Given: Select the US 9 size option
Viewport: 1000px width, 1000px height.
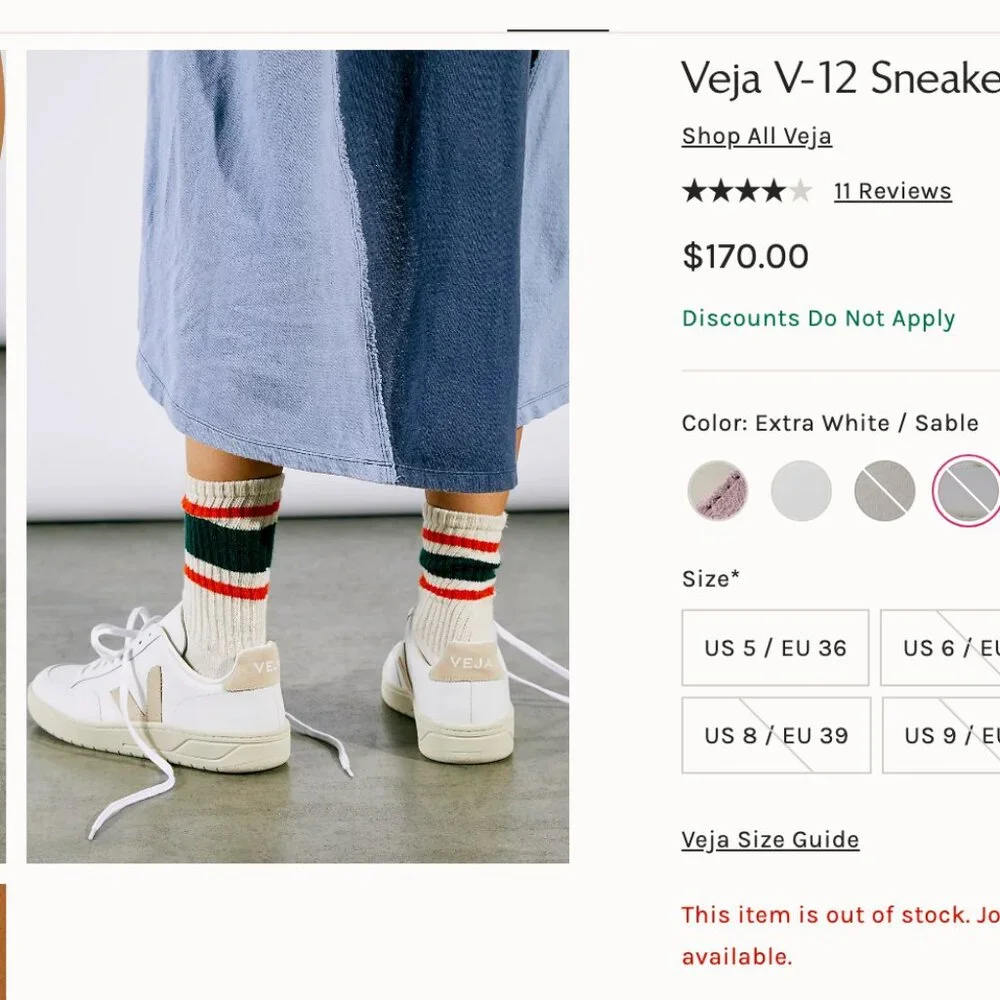Looking at the screenshot, I should pos(942,736).
